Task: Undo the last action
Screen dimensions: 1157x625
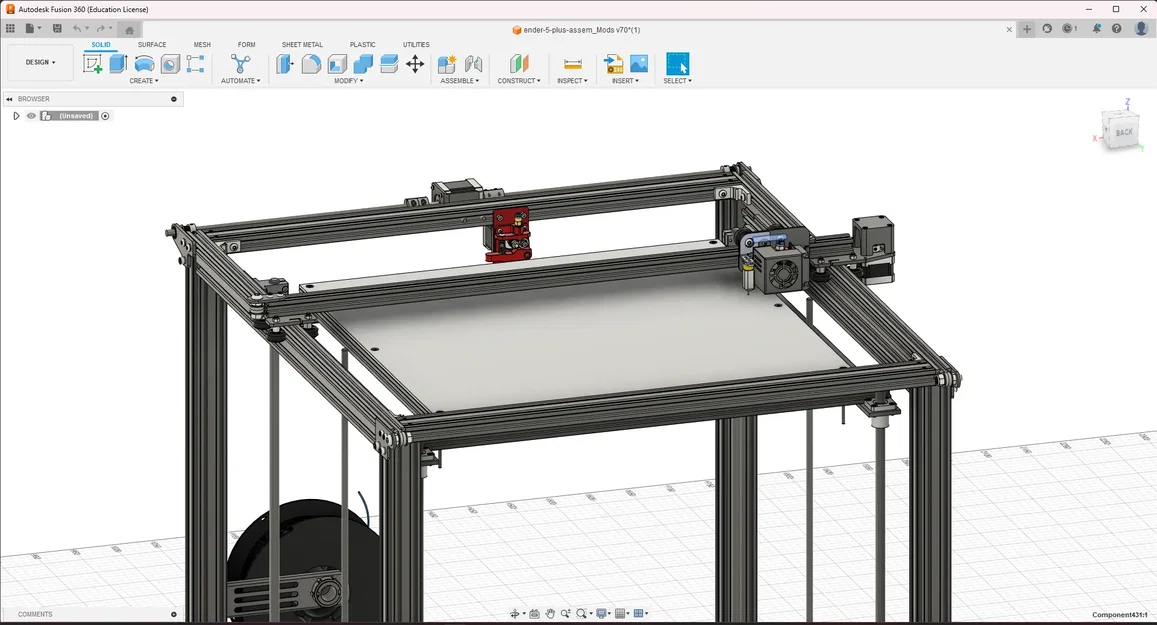Action: (x=77, y=29)
